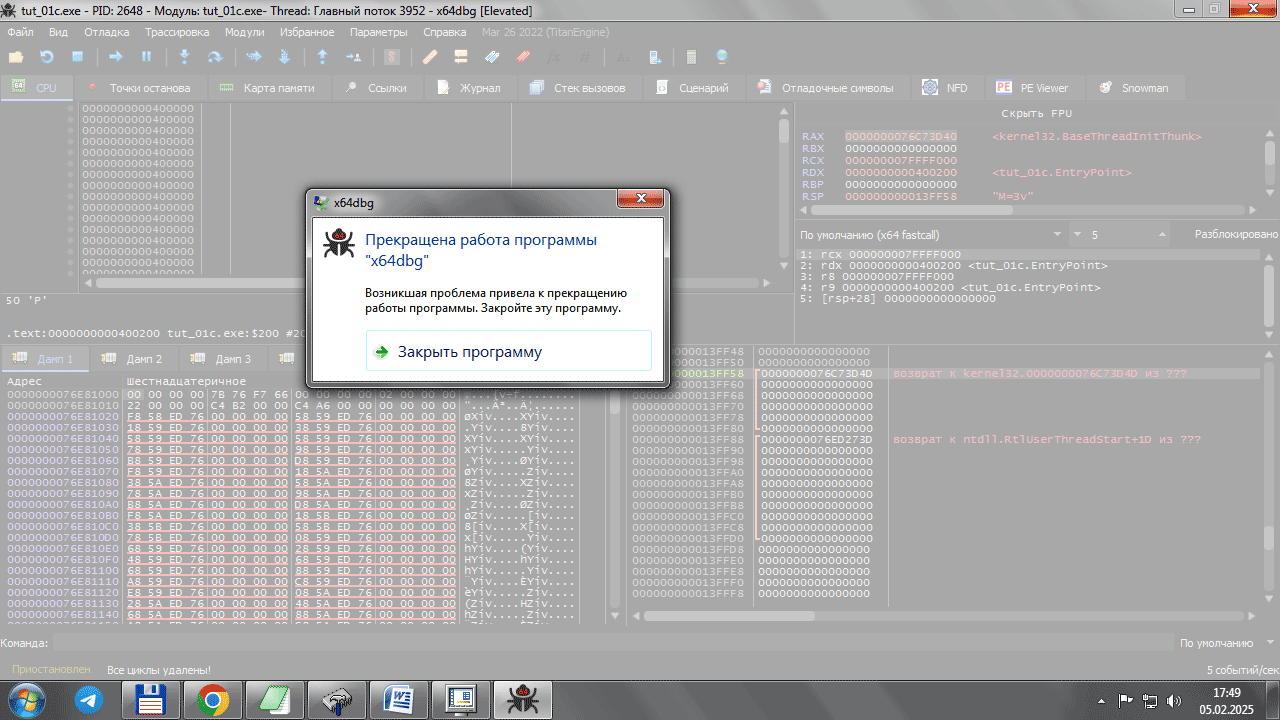Open the 'Отладка' menu
The height and width of the screenshot is (720, 1280).
106,32
